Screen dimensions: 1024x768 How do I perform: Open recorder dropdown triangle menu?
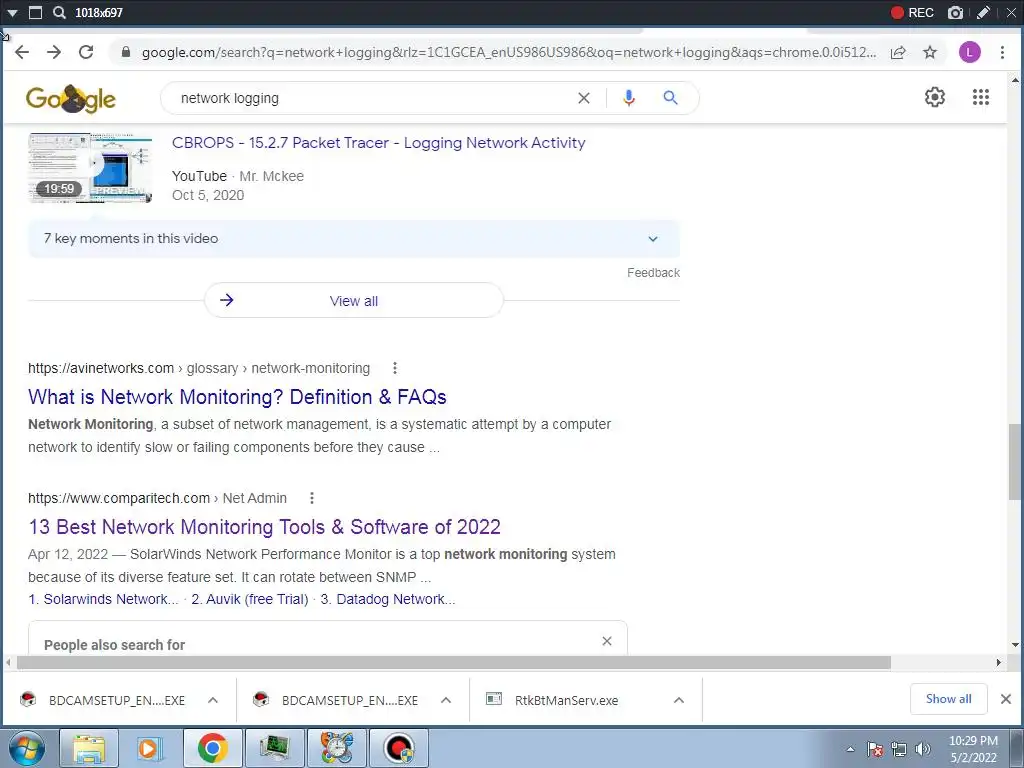(12, 12)
